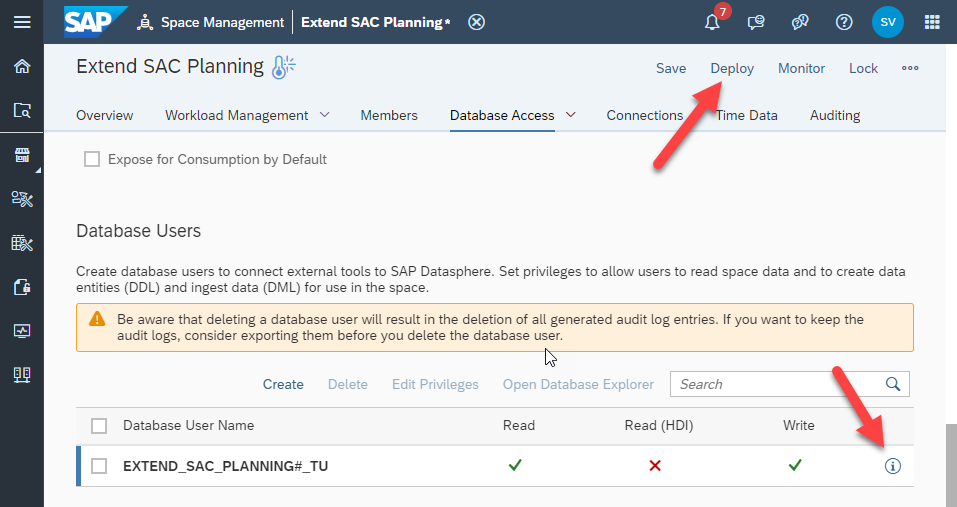This screenshot has width=957, height=507.
Task: Click the Database Users section heading
Action: [139, 231]
